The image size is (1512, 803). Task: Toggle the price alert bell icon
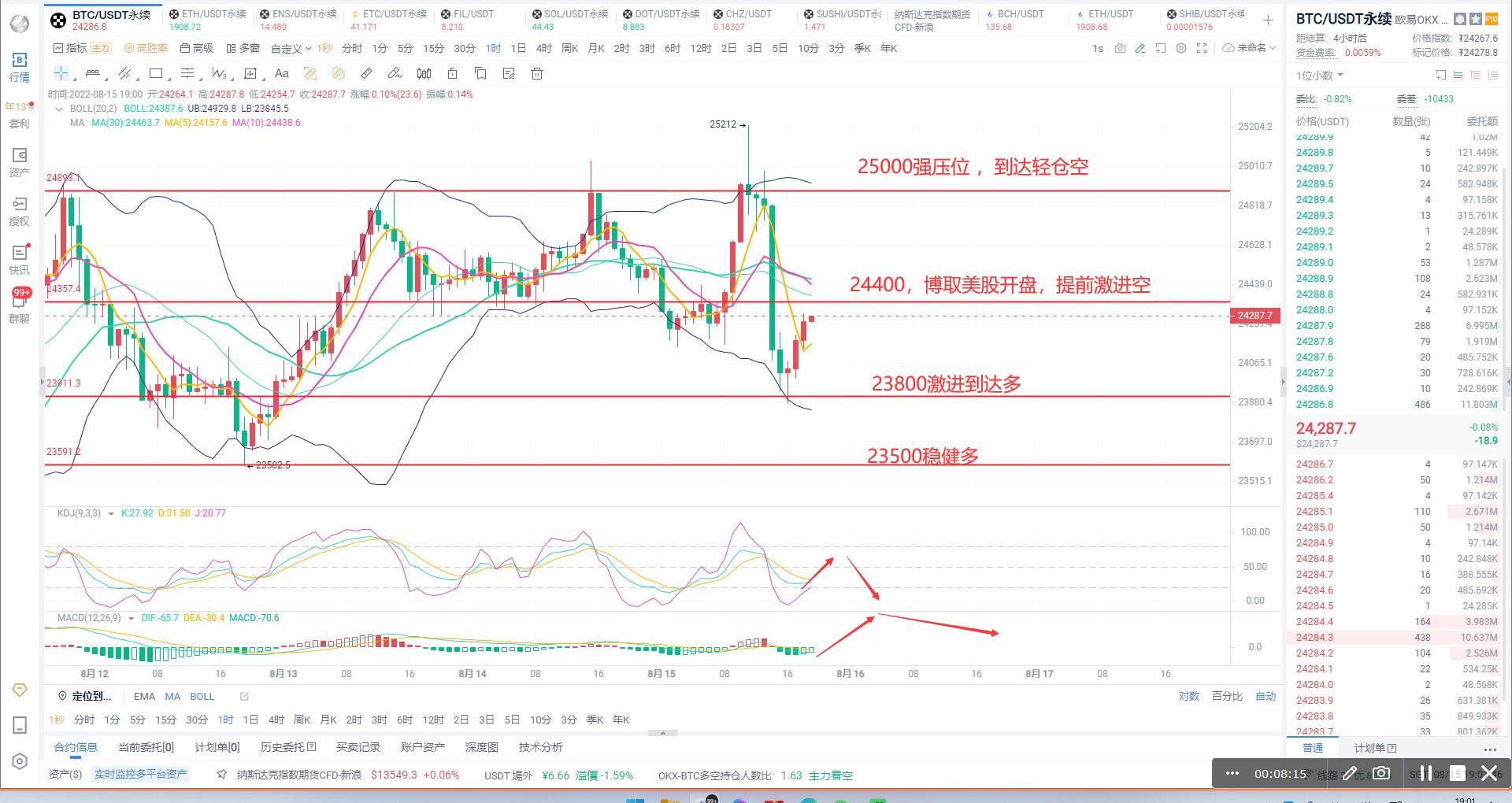click(x=1460, y=19)
